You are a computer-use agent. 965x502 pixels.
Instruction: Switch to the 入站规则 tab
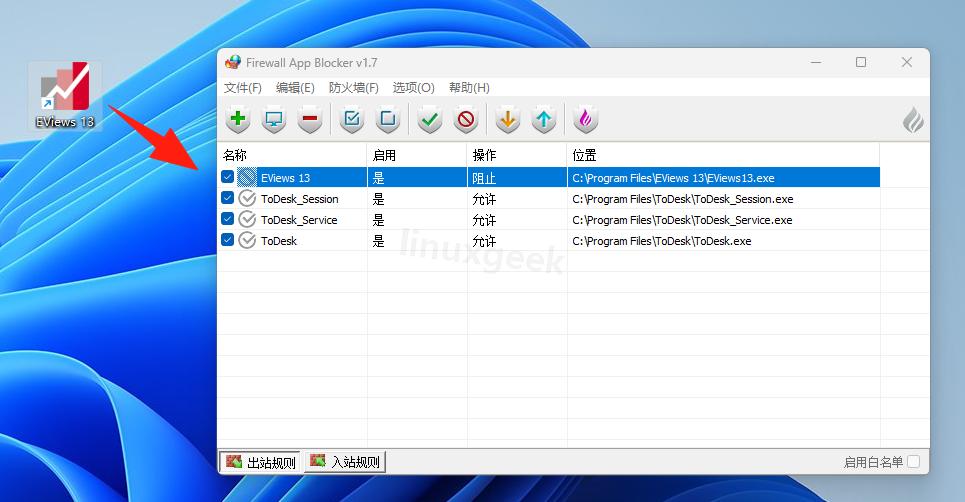pyautogui.click(x=345, y=461)
